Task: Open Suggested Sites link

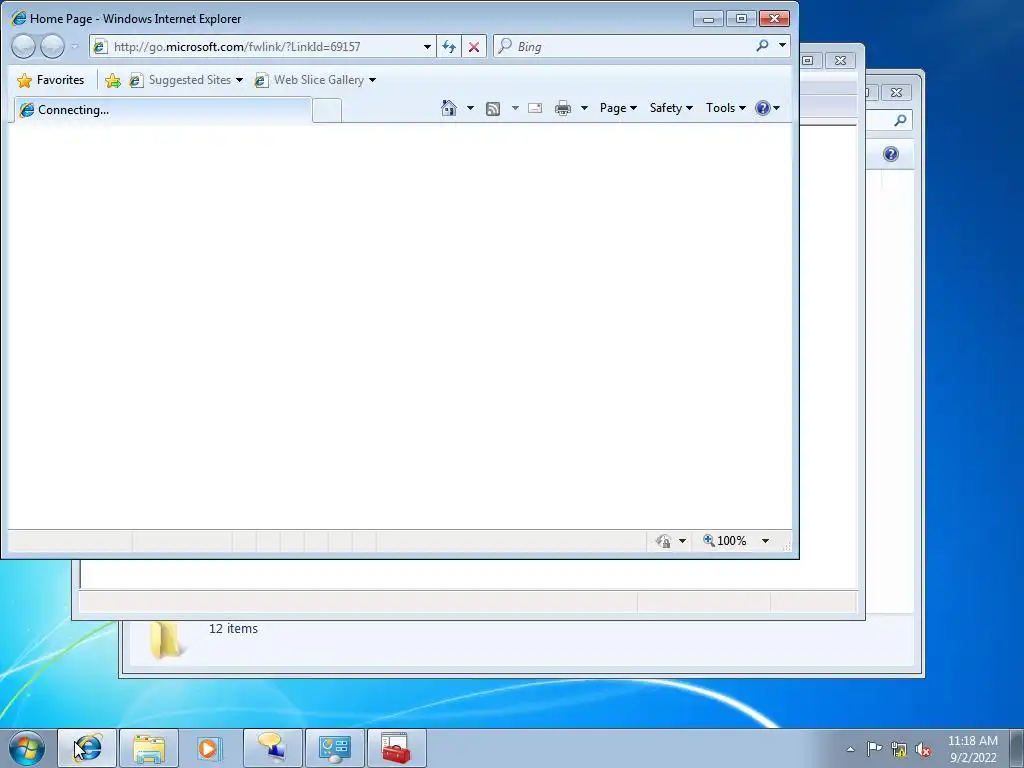Action: click(182, 80)
